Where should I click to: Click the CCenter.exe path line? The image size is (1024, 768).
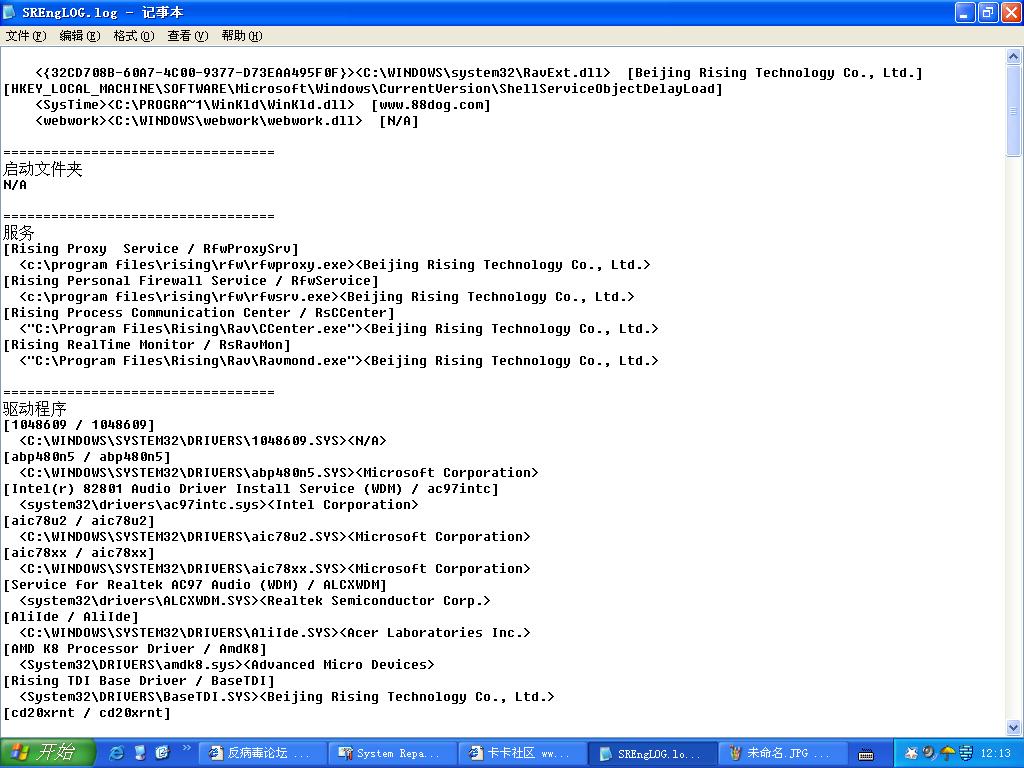tap(339, 328)
